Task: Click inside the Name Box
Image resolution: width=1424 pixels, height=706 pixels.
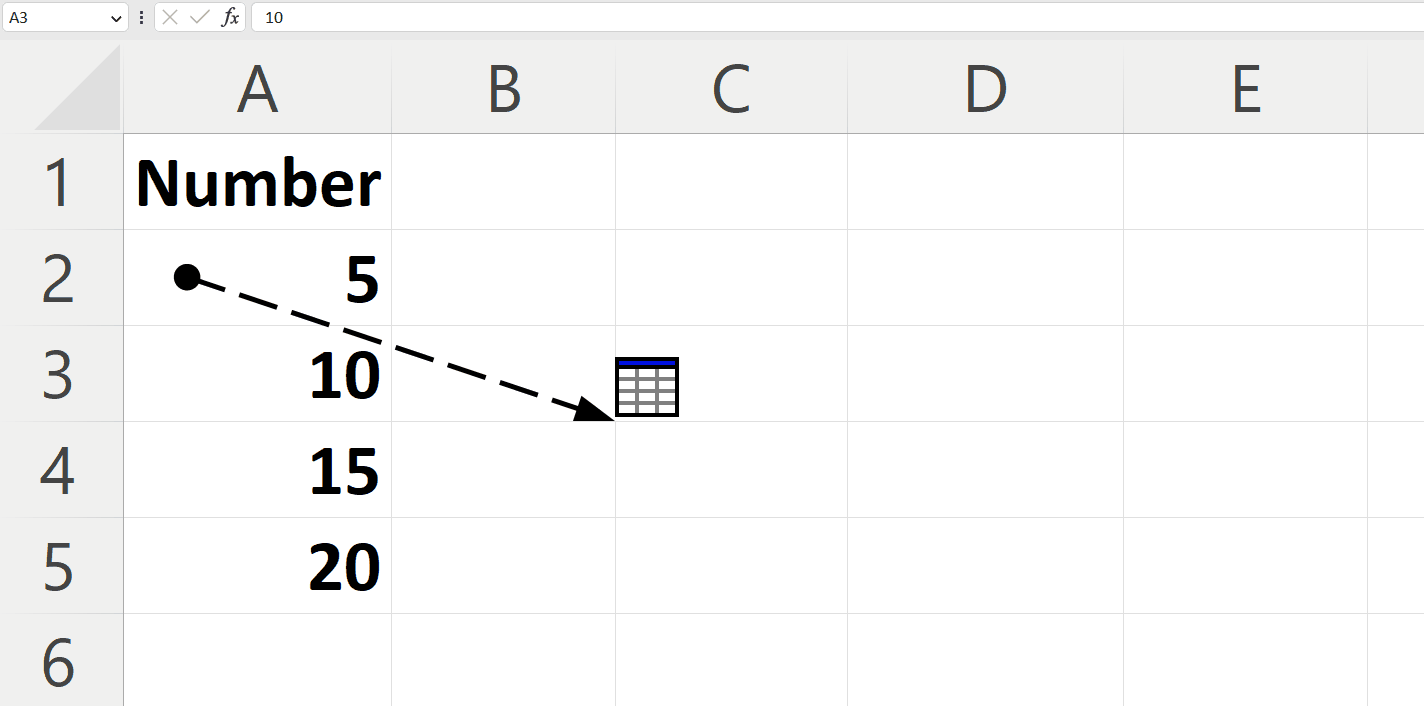Action: 55,17
